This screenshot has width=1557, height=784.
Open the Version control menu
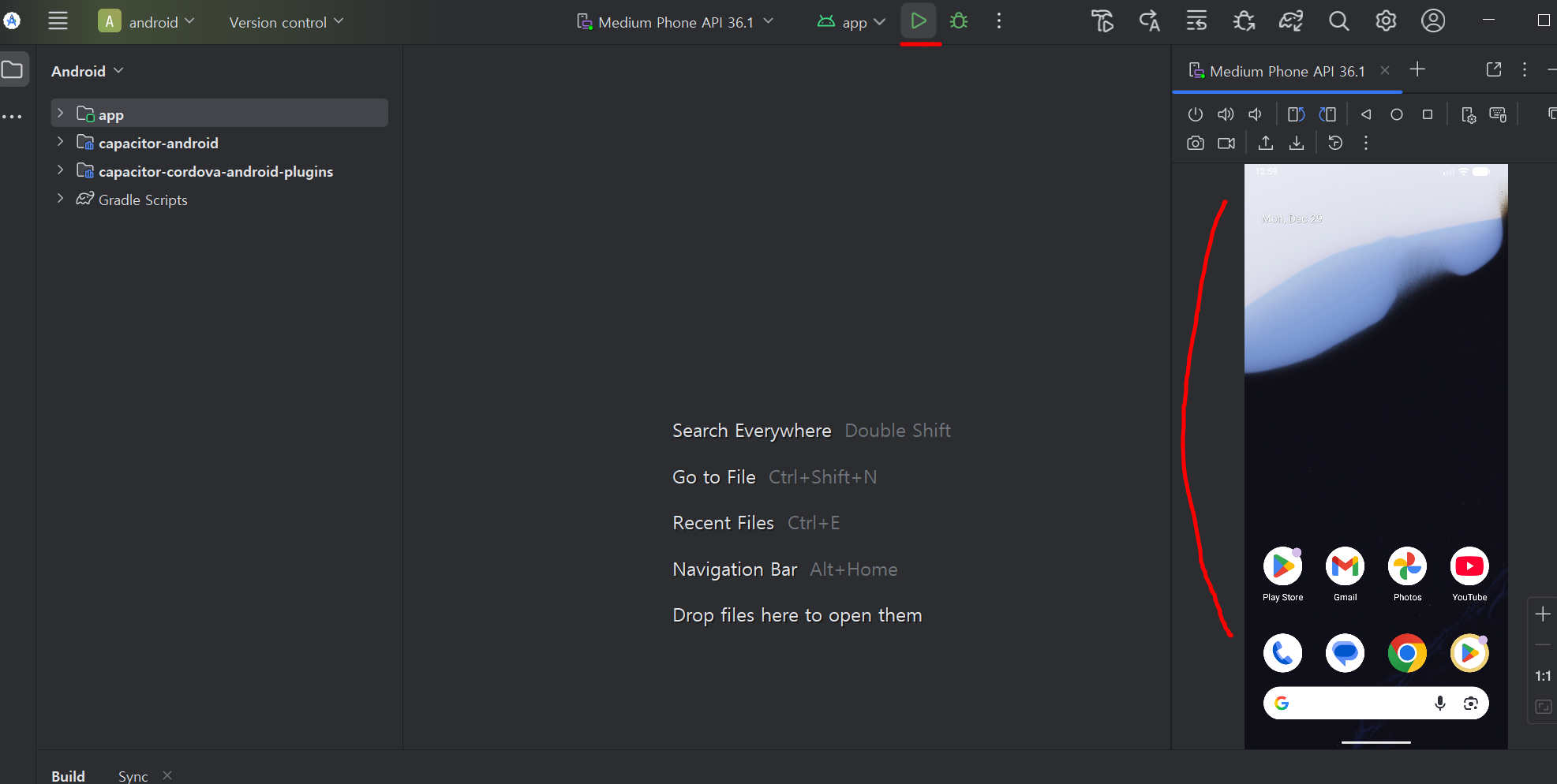point(286,22)
